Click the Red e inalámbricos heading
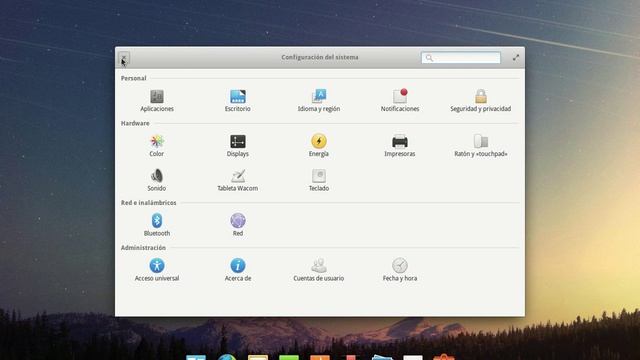Screen dimensions: 640x360 pyautogui.click(x=149, y=203)
